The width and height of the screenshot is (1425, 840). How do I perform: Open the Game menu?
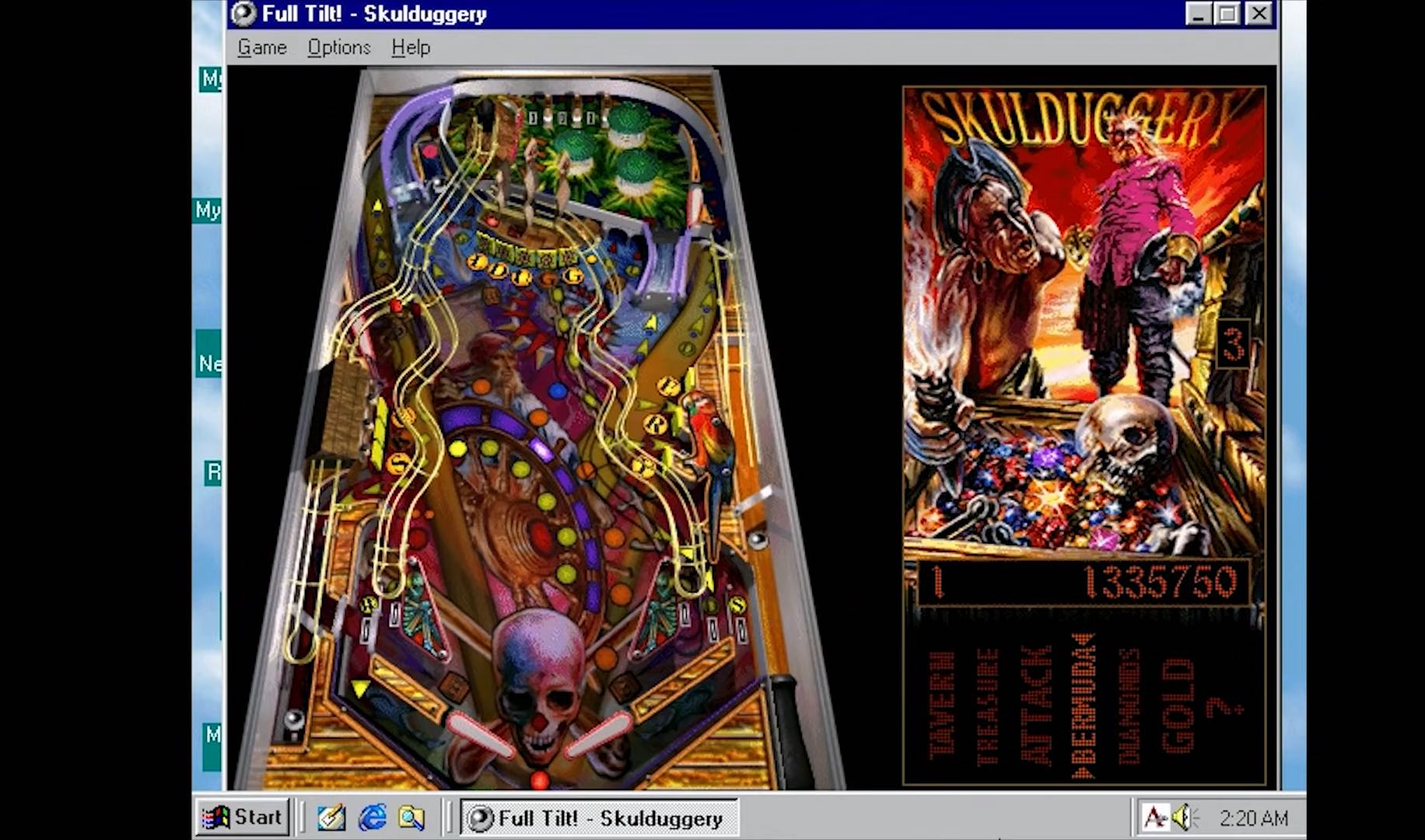[x=262, y=47]
